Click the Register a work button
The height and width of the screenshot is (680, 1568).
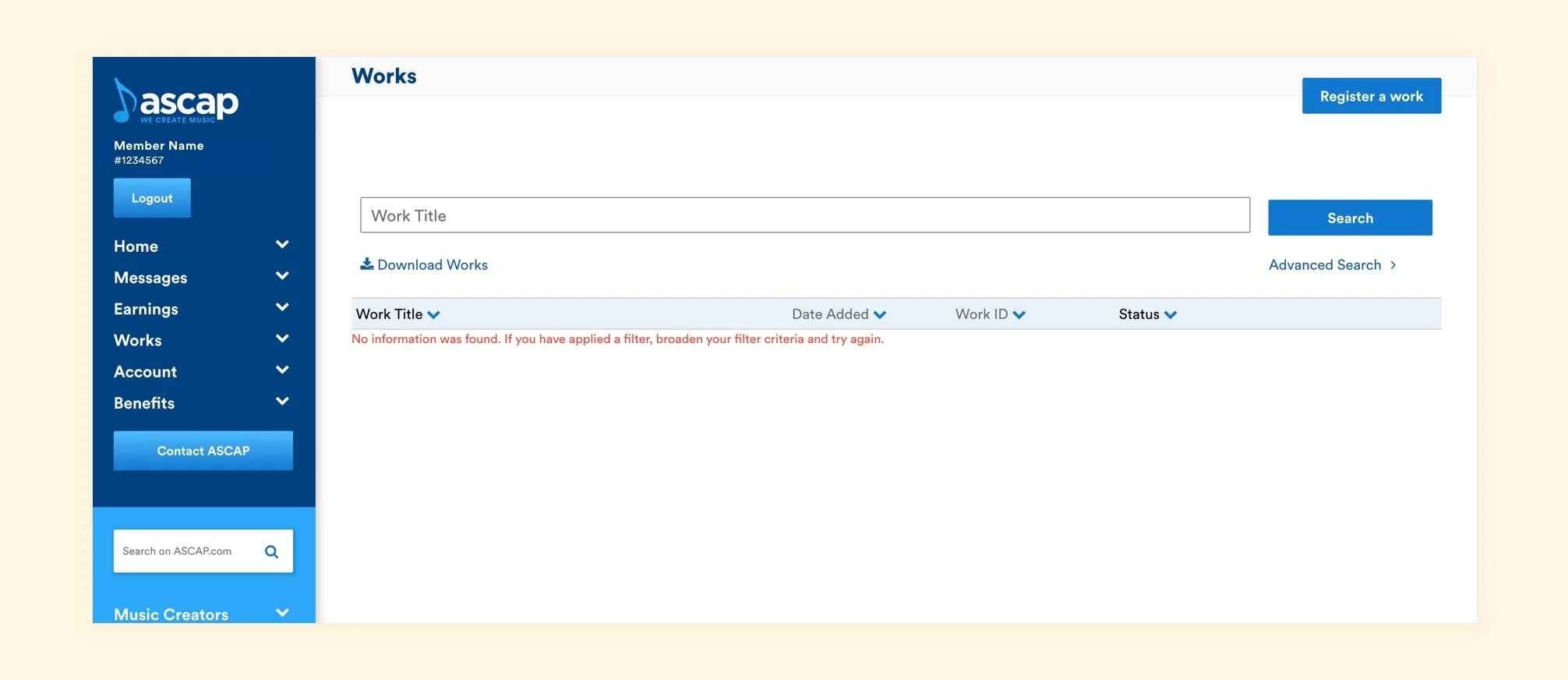click(1372, 96)
